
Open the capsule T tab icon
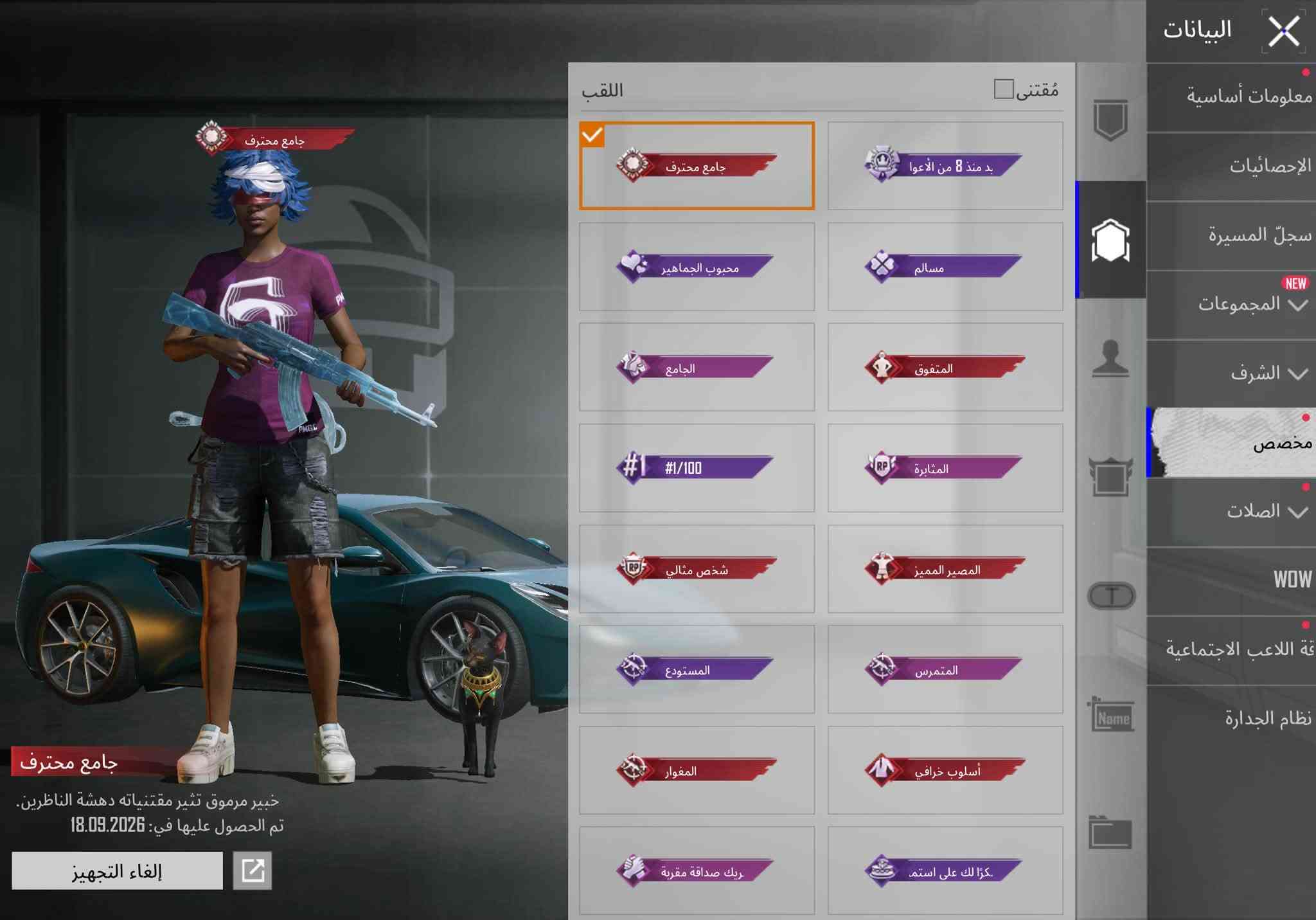pos(1111,595)
